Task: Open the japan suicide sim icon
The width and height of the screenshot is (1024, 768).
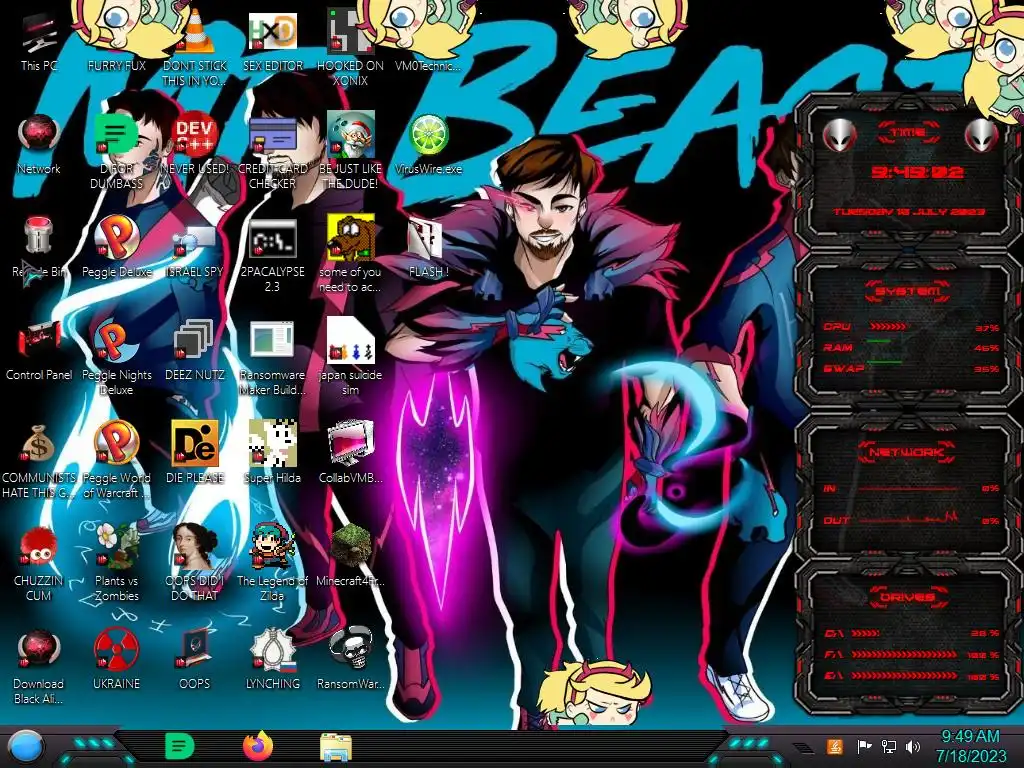Action: point(350,351)
